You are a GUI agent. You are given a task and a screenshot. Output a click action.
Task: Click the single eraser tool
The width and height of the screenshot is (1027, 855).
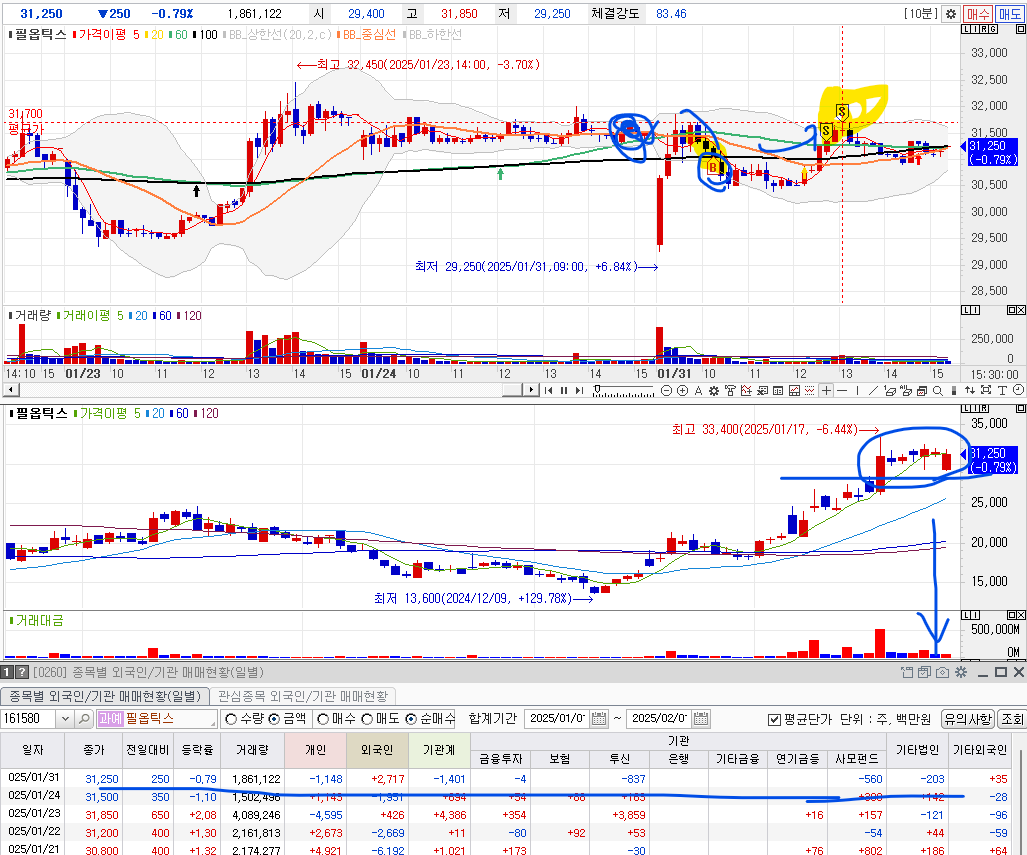(889, 390)
